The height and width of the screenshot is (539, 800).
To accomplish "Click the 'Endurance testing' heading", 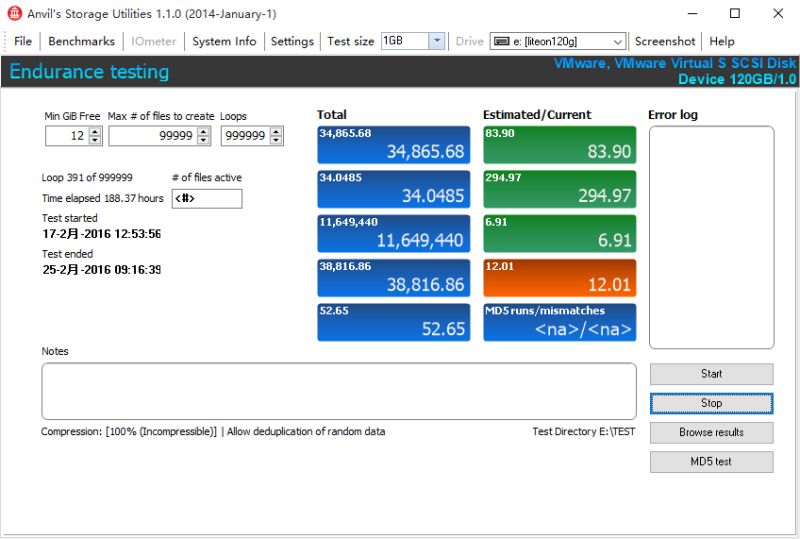I will click(89, 71).
